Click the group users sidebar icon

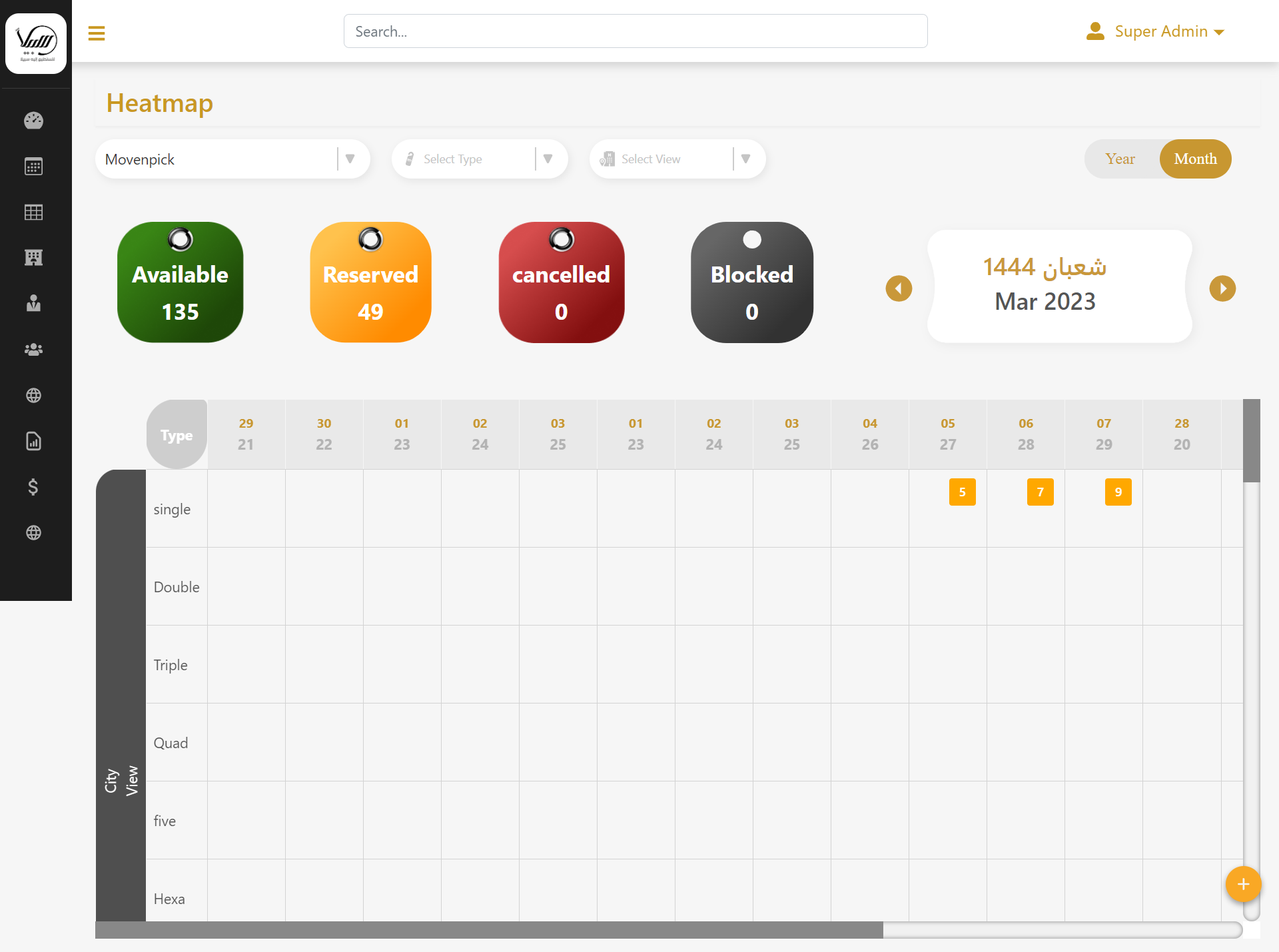click(33, 349)
